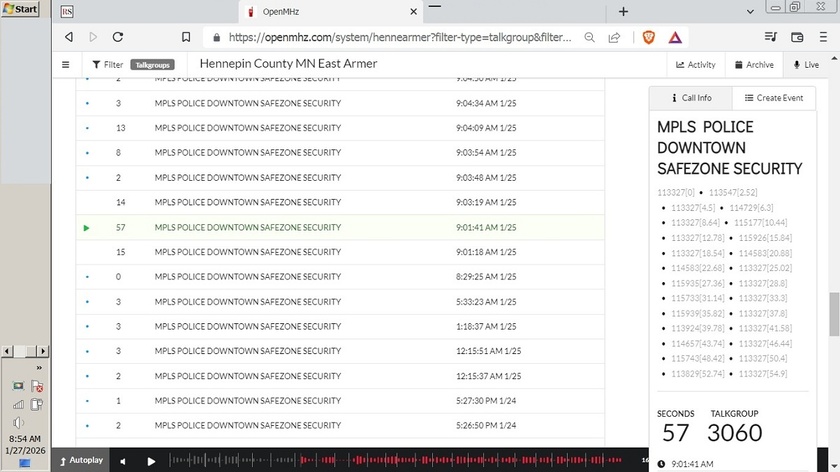Open a new browser tab with plus button
Screen dimensions: 840x472
tap(623, 11)
